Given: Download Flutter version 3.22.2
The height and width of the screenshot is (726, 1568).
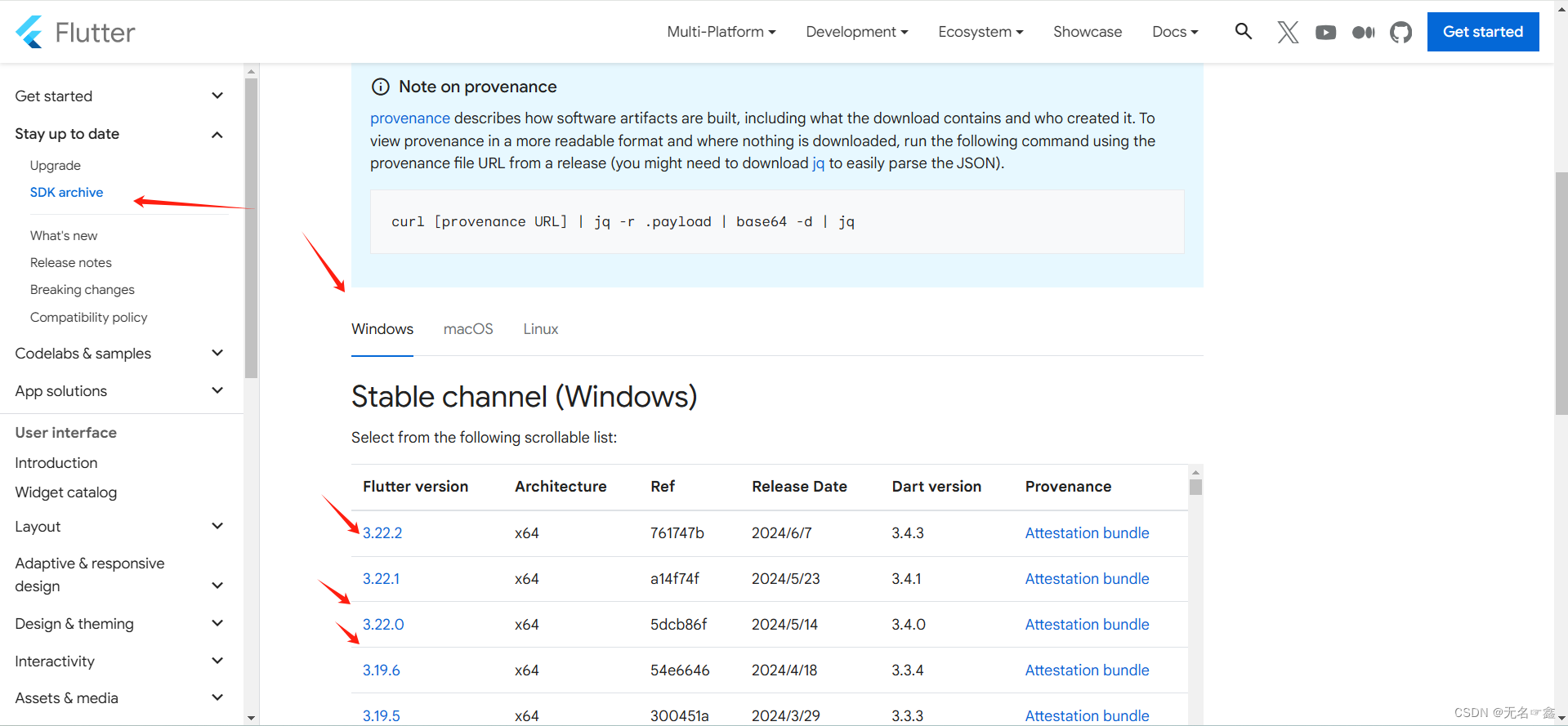Looking at the screenshot, I should [x=382, y=533].
